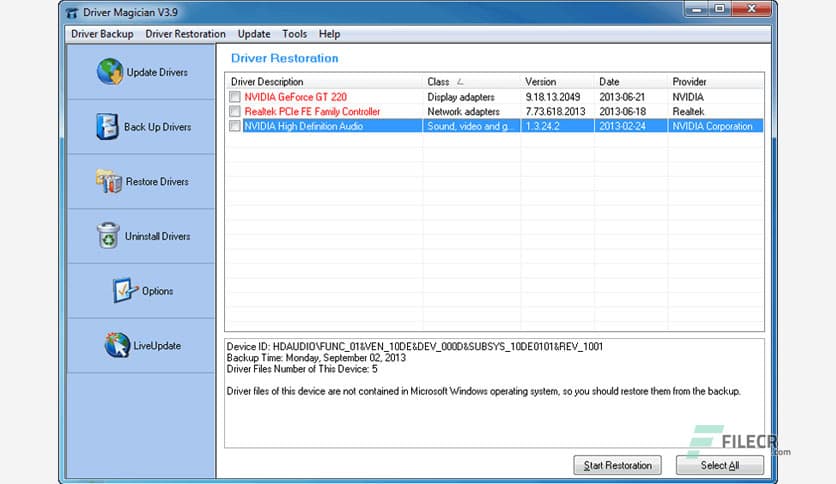Select the Realtek PCIe FE Family Controller row
Screen dimensions: 836x484
312,112
